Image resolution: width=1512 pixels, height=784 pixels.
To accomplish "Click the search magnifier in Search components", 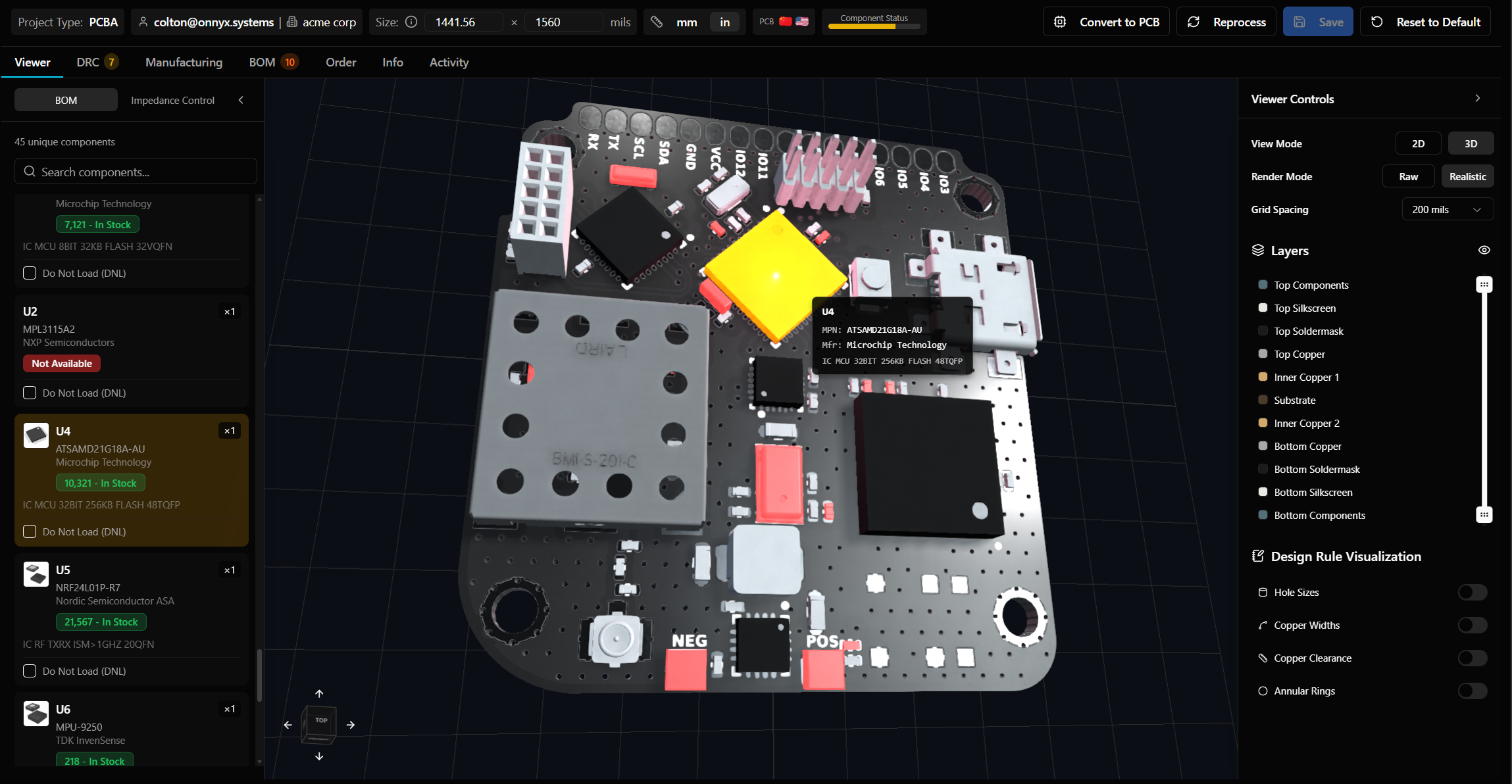I will click(30, 171).
